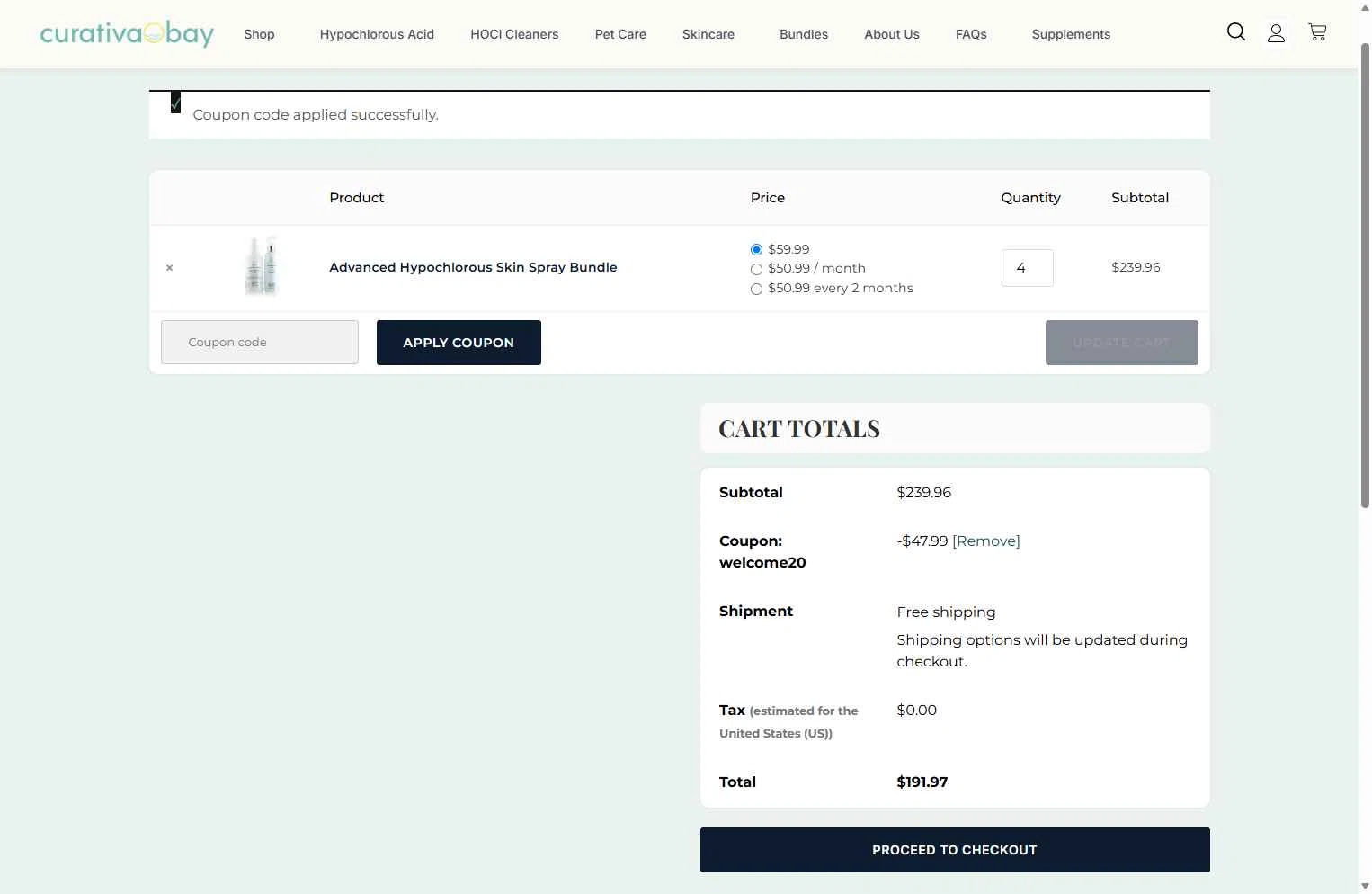Open the Bundles menu
This screenshot has height=894, width=1372.
(804, 34)
